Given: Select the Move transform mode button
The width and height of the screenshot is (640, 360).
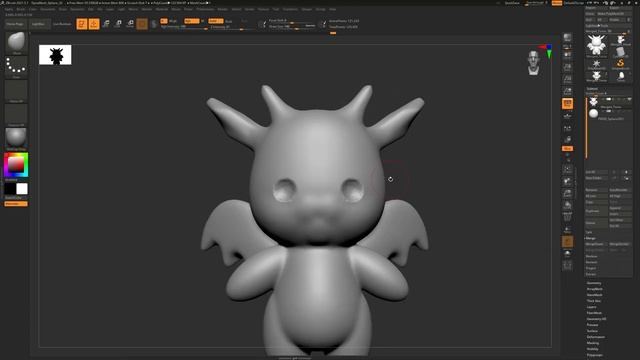Looking at the screenshot, I should point(106,24).
